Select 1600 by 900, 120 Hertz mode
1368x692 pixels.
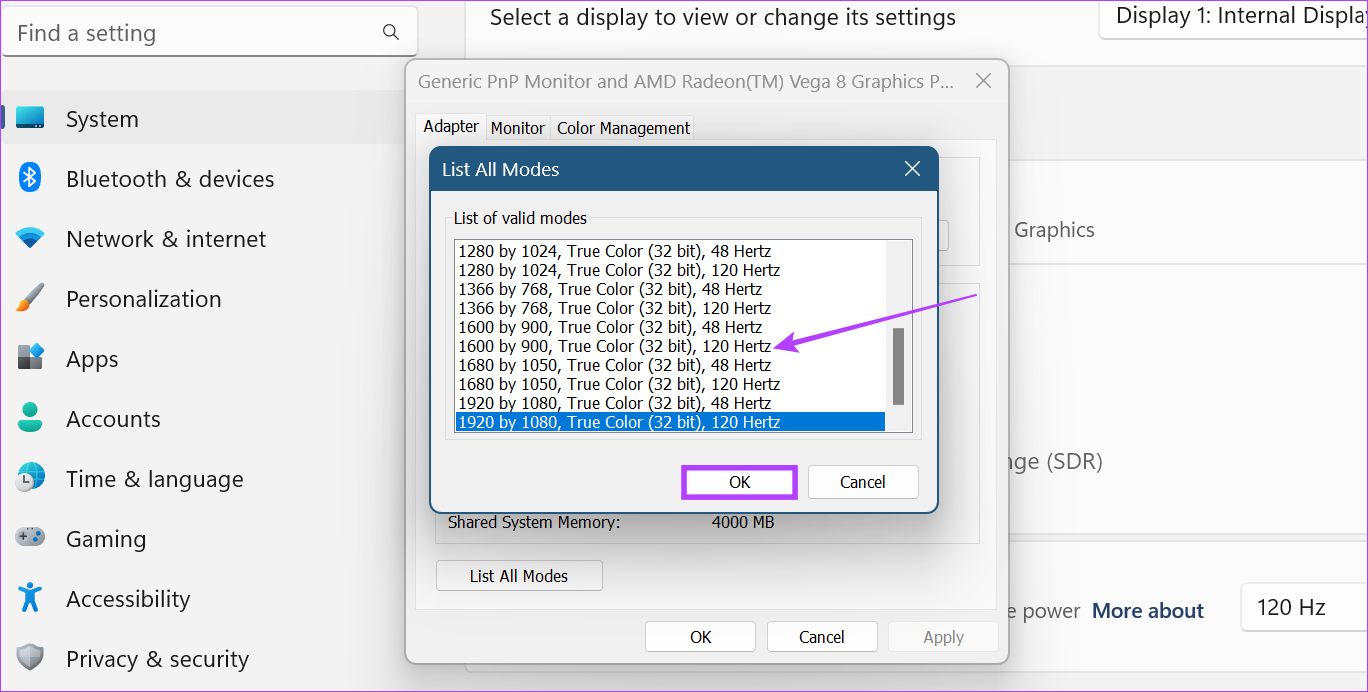point(670,346)
